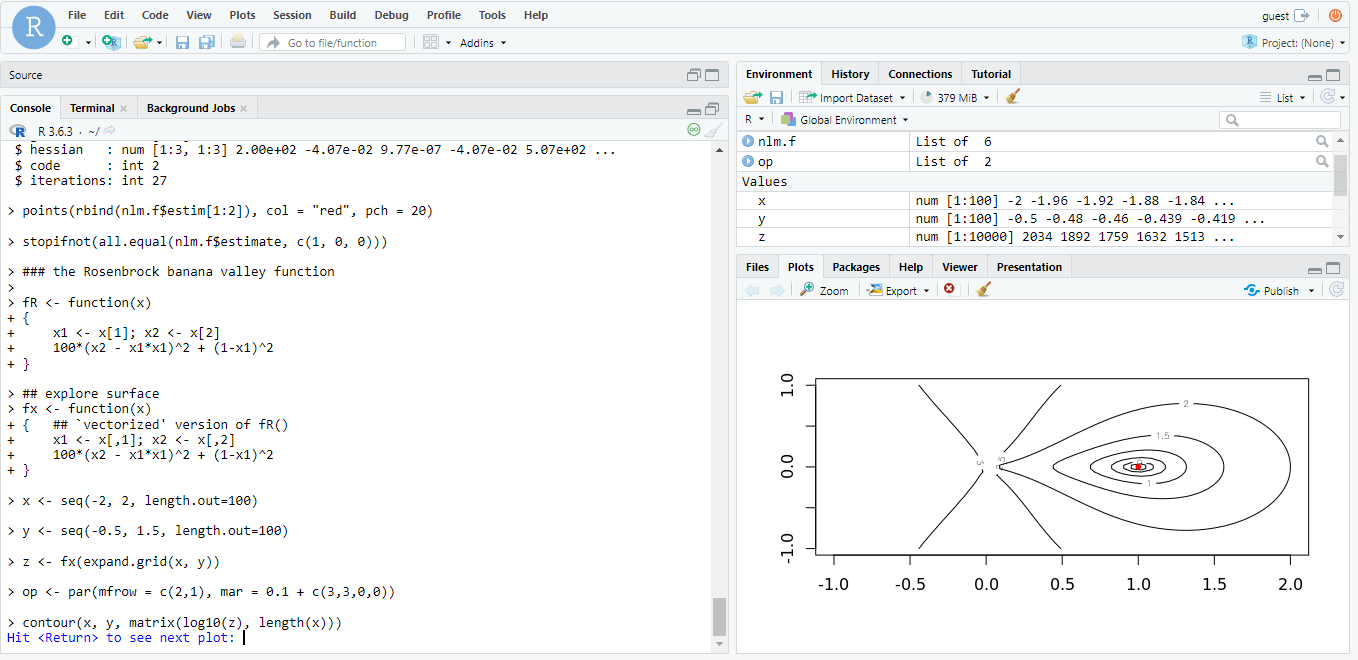Print the current file
The image size is (1358, 660).
238,41
